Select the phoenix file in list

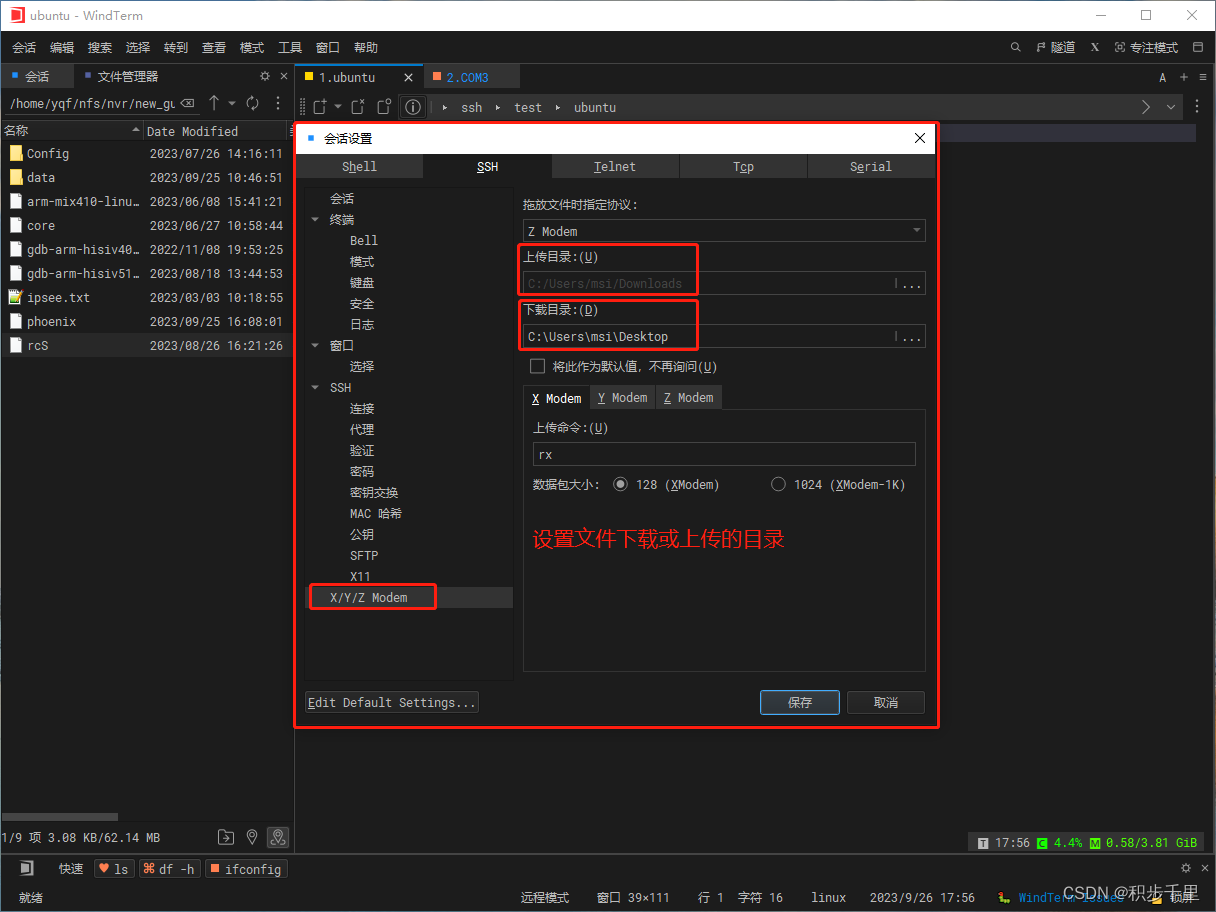146,322
